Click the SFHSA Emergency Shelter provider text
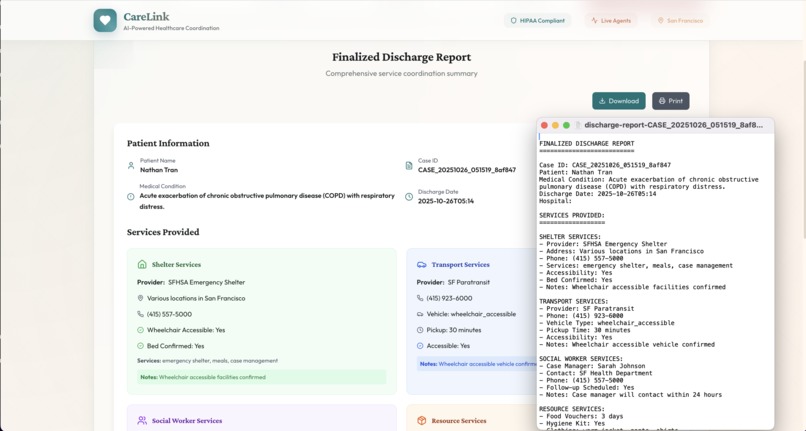The height and width of the screenshot is (431, 806). click(x=207, y=282)
